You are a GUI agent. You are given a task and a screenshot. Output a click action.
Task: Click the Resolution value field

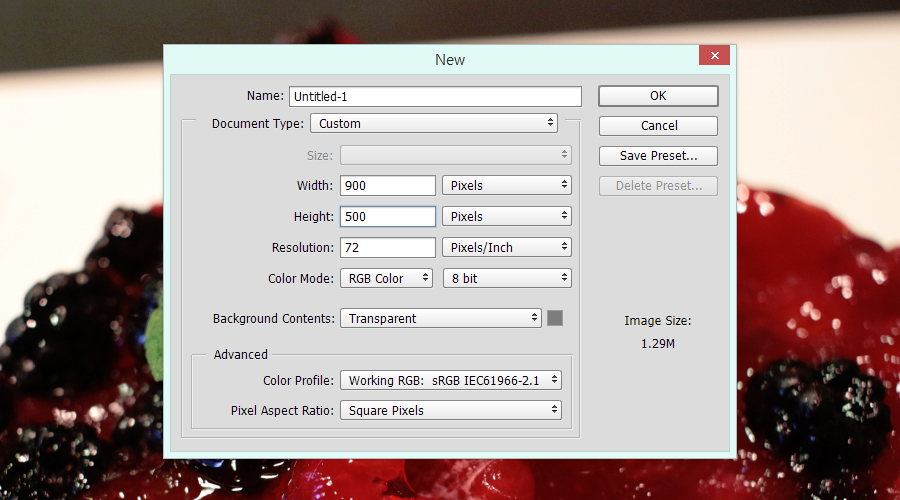(x=388, y=248)
